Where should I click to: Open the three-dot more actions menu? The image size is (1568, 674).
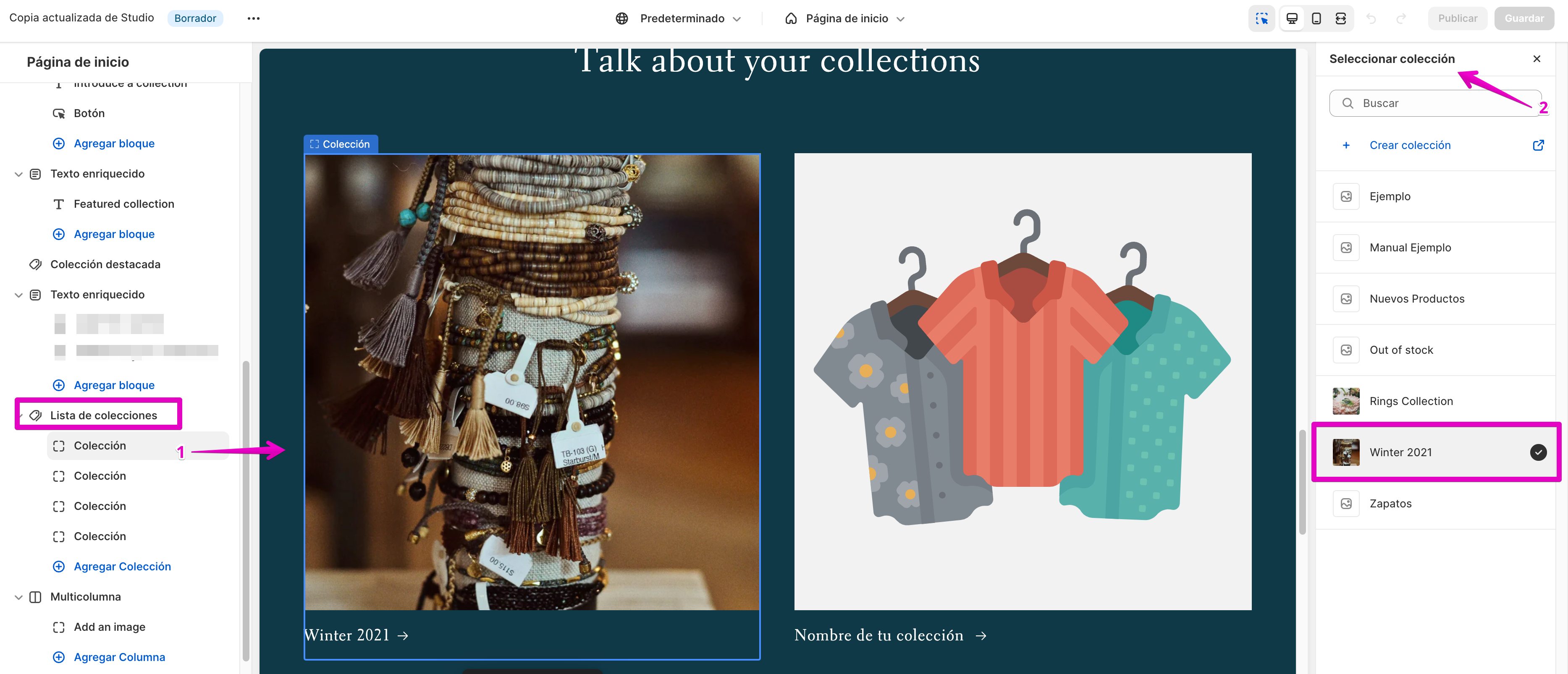click(253, 18)
